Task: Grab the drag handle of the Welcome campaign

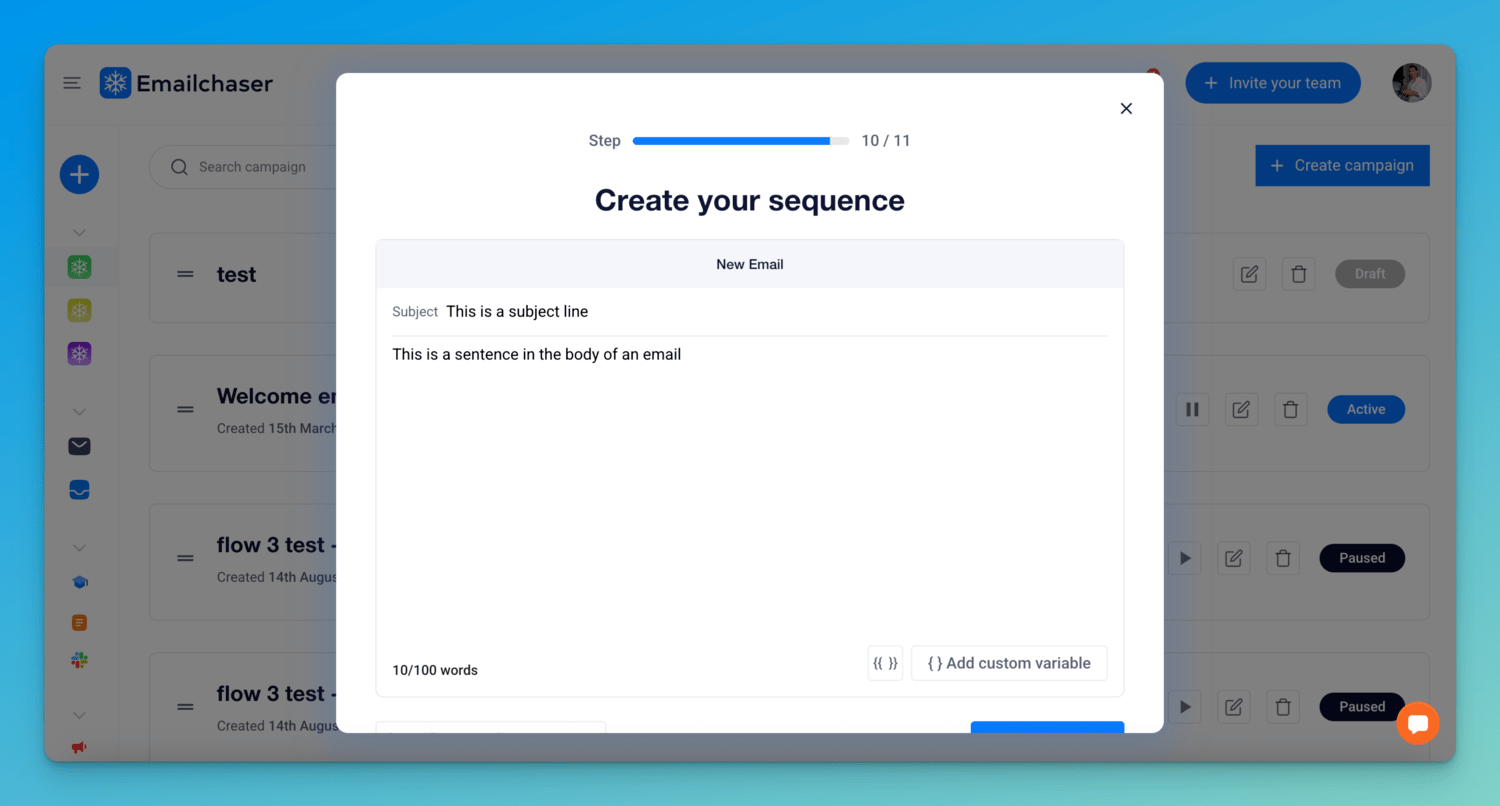Action: pos(185,409)
